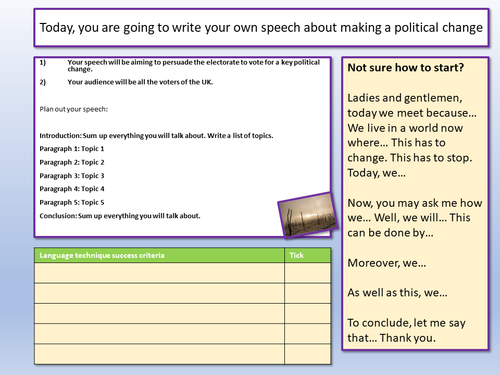Click the slide title about writing a speech
The width and height of the screenshot is (500, 375).
click(261, 28)
